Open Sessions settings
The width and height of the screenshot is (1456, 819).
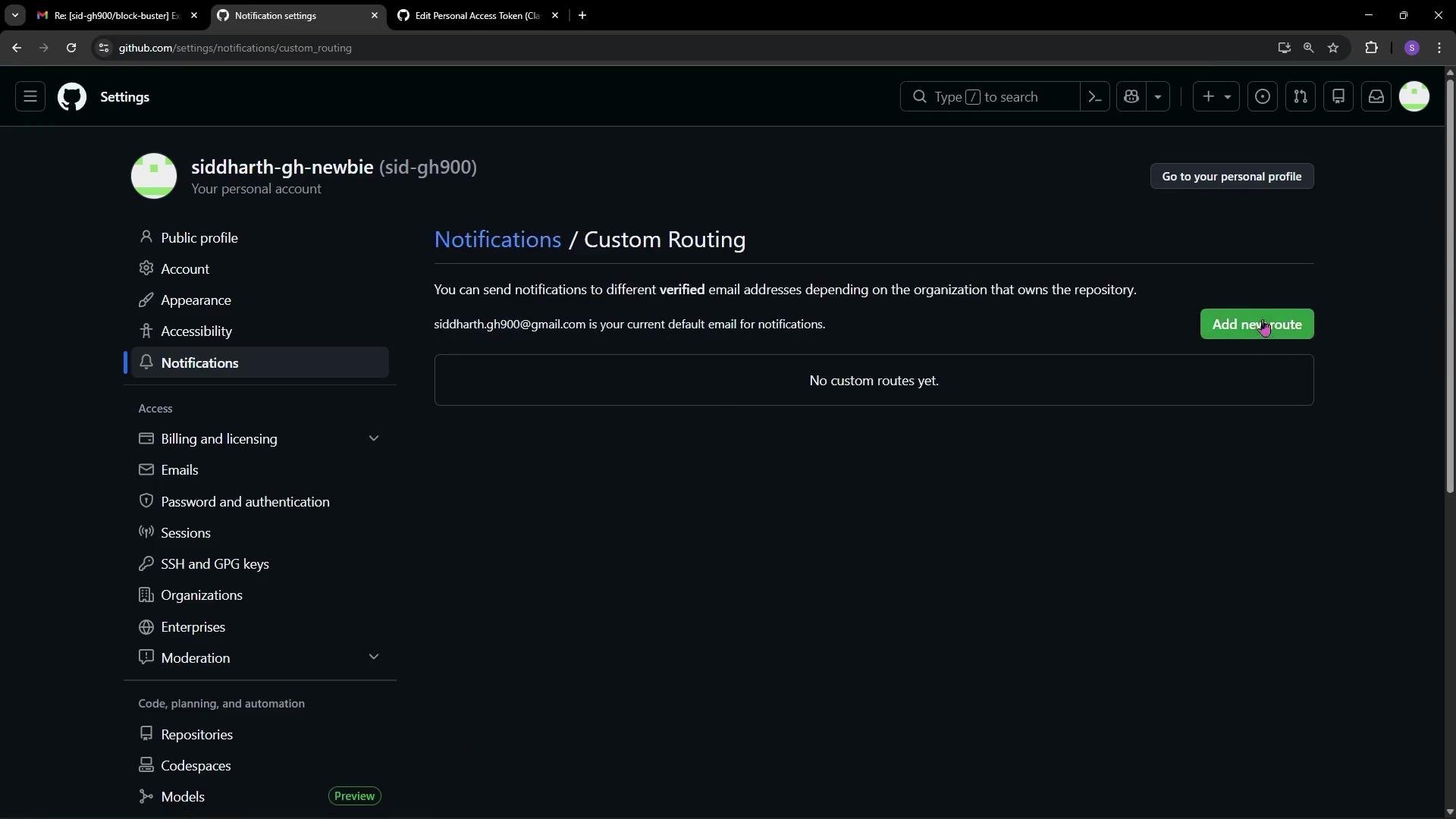coord(260,533)
